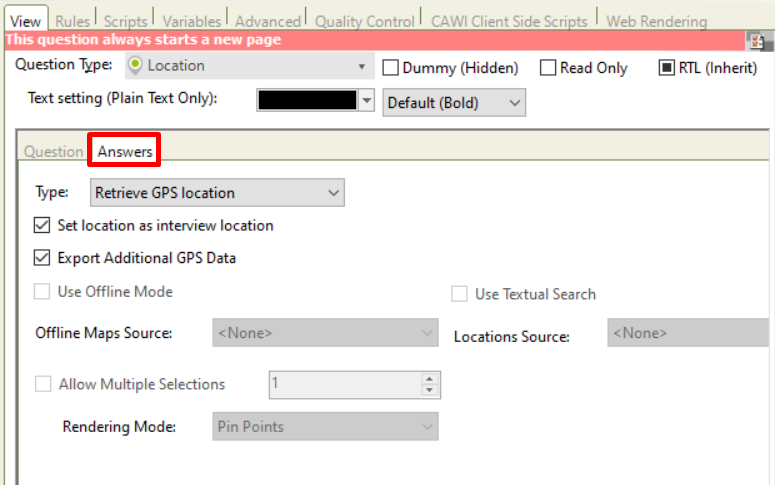Switch to the Question tab
The image size is (775, 485).
click(x=53, y=152)
